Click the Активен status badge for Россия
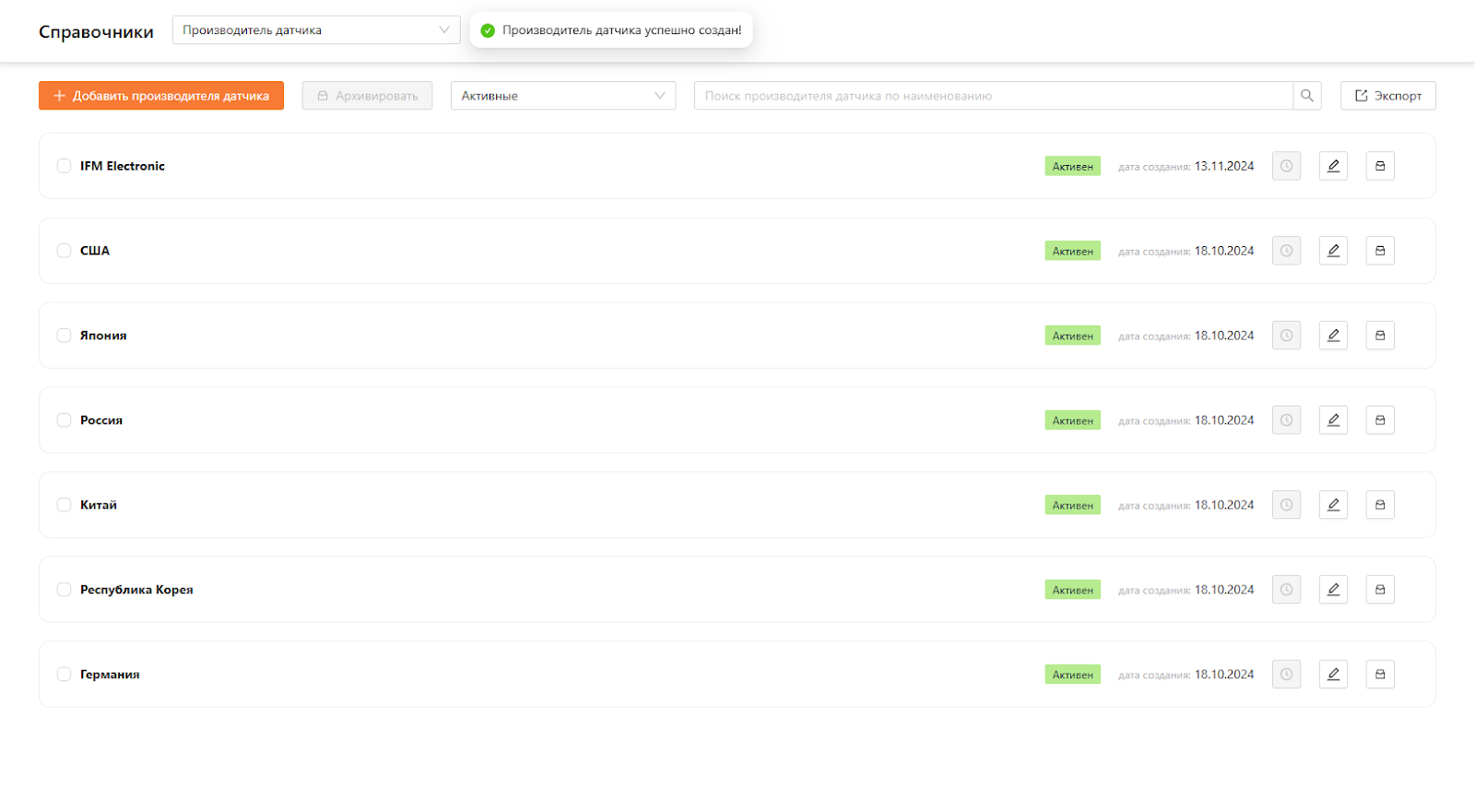The image size is (1475, 812). tap(1072, 420)
